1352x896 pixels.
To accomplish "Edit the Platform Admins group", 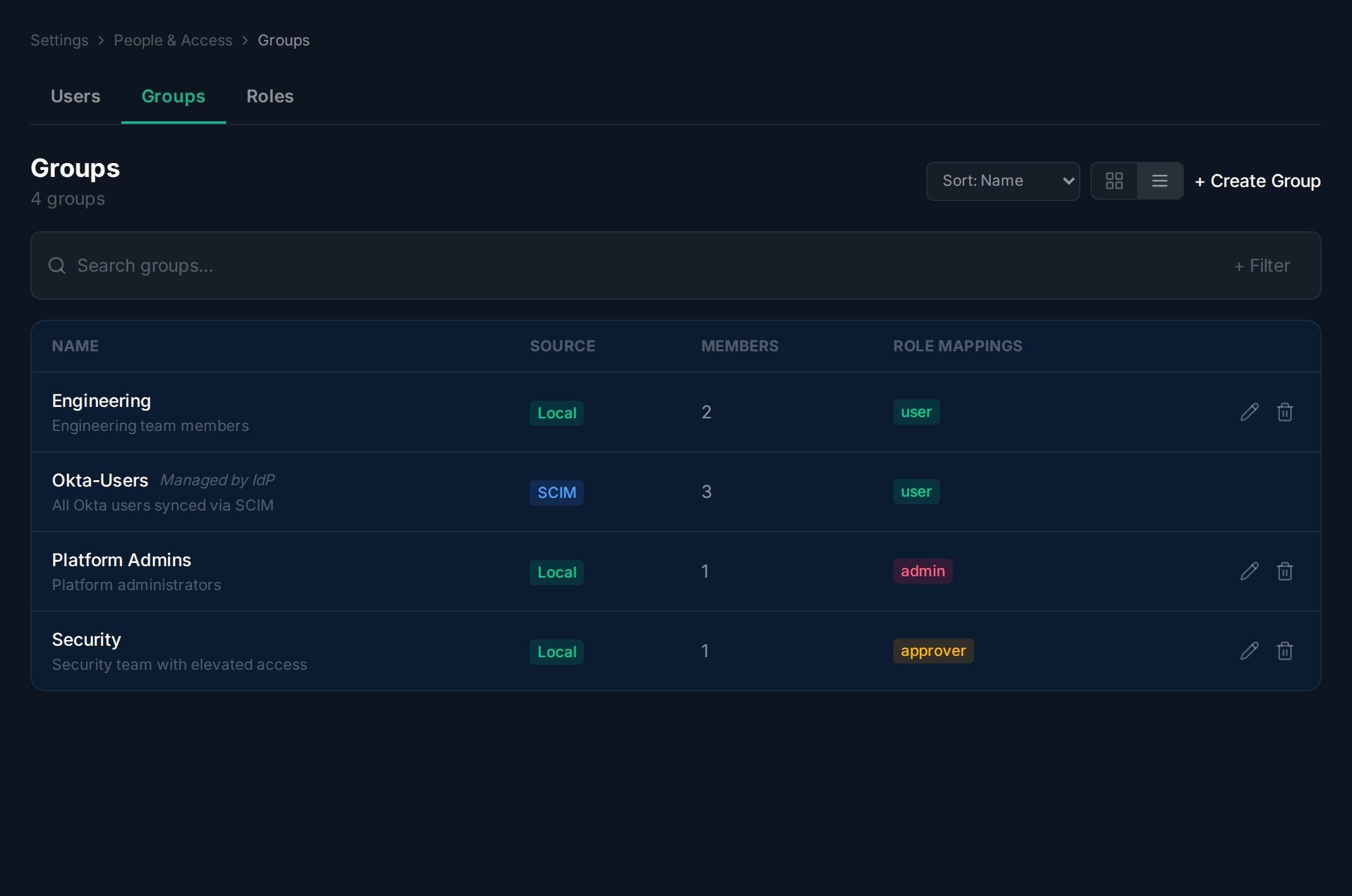I will pyautogui.click(x=1249, y=571).
